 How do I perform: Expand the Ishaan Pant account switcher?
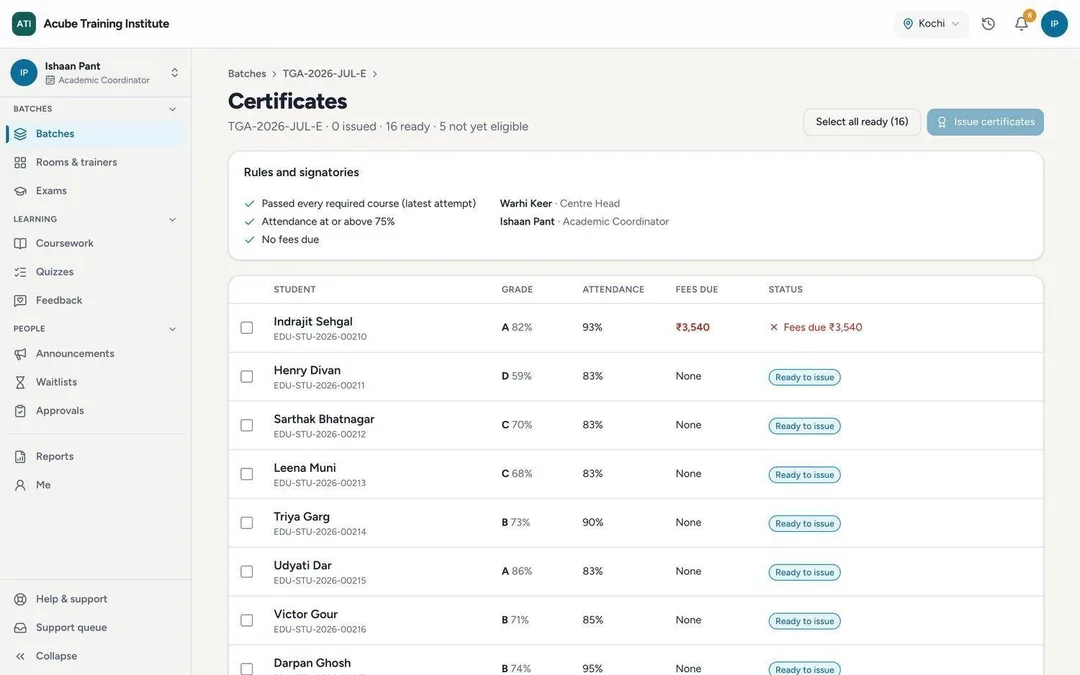point(175,72)
